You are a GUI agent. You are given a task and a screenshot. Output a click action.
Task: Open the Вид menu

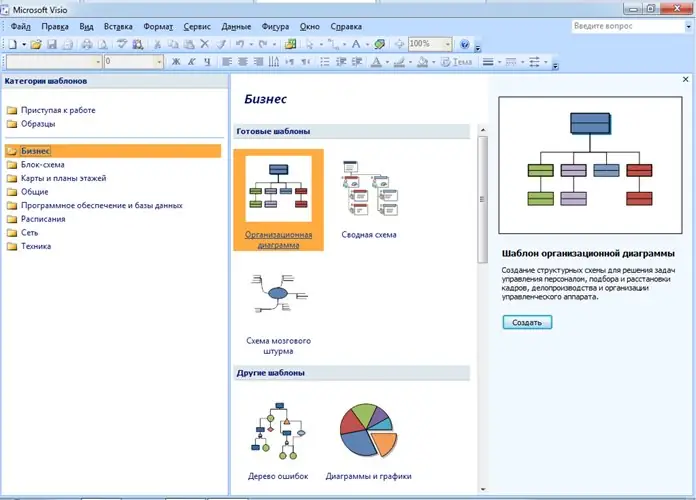coord(87,27)
